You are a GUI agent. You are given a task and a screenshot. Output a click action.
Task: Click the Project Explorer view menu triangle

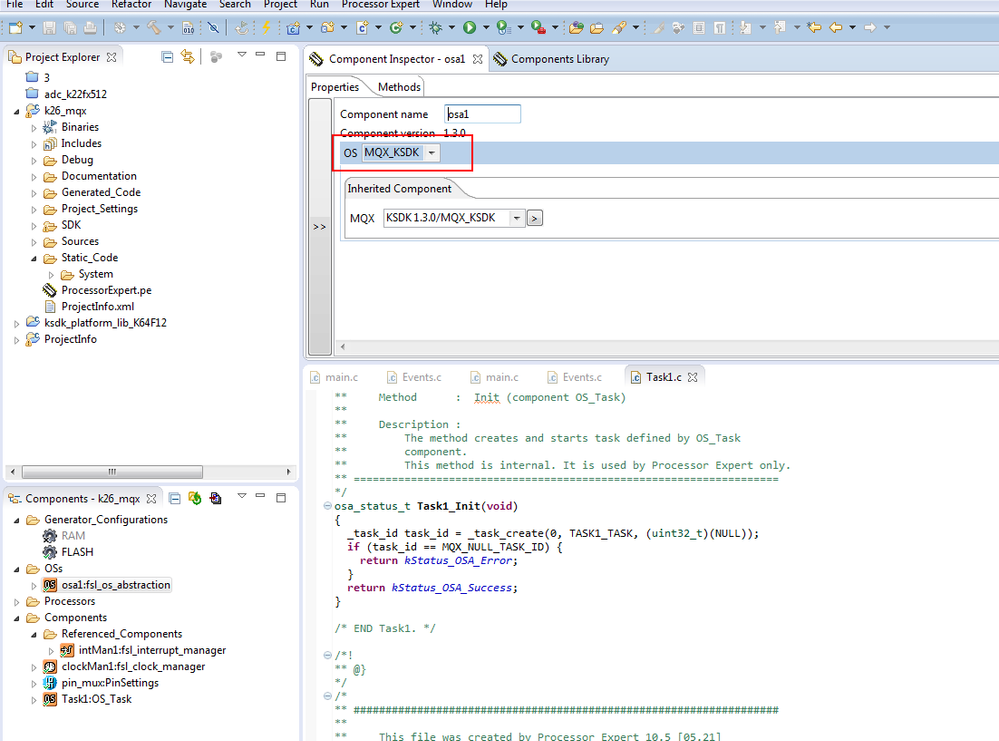tap(241, 55)
